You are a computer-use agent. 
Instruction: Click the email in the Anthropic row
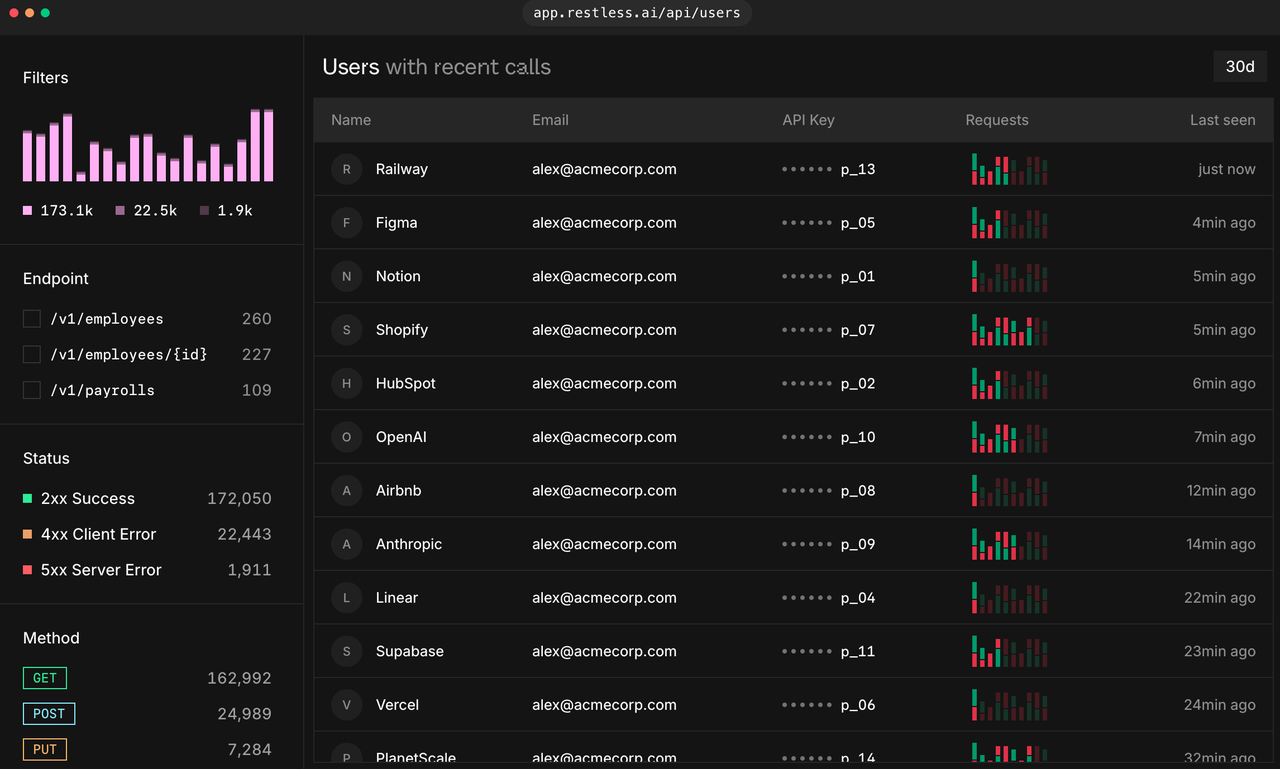point(604,544)
